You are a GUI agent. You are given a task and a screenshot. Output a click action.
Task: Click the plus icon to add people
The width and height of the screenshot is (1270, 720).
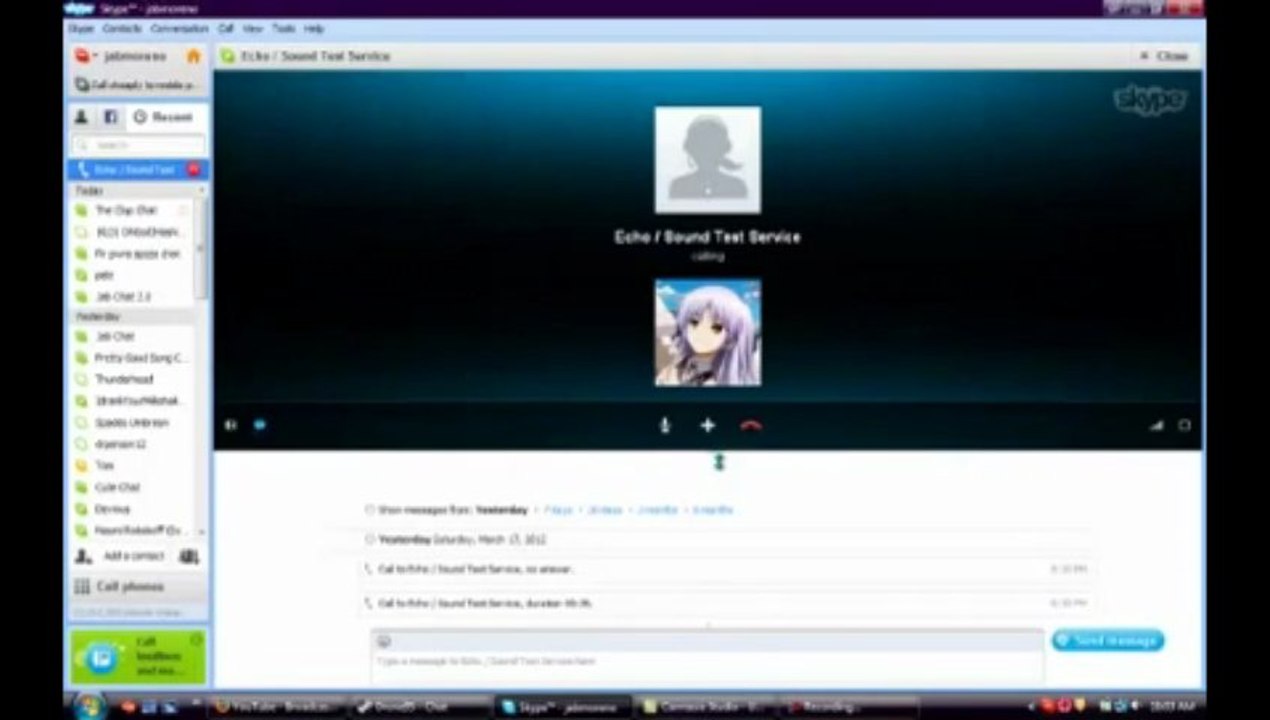tap(708, 425)
